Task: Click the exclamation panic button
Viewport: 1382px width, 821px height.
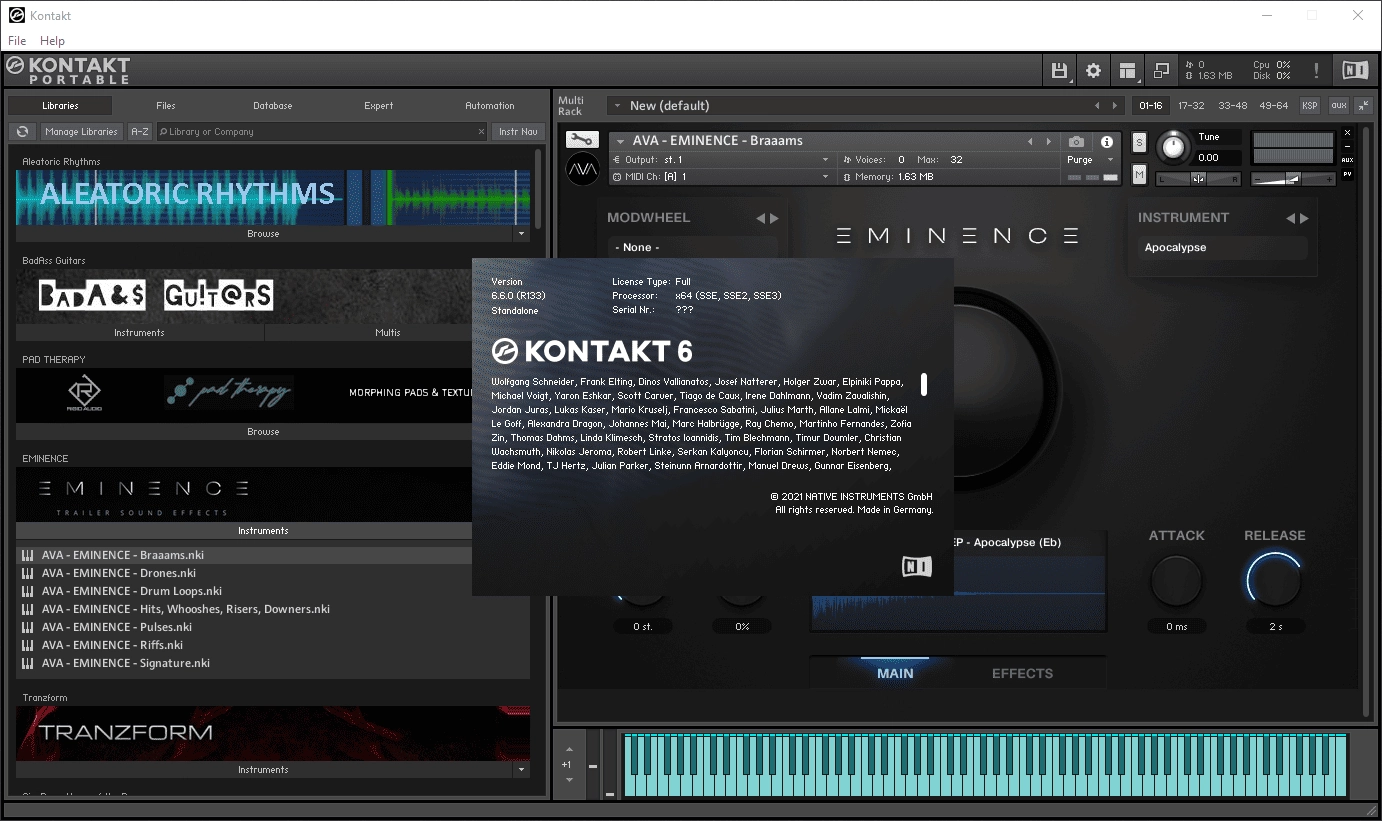Action: point(1316,70)
